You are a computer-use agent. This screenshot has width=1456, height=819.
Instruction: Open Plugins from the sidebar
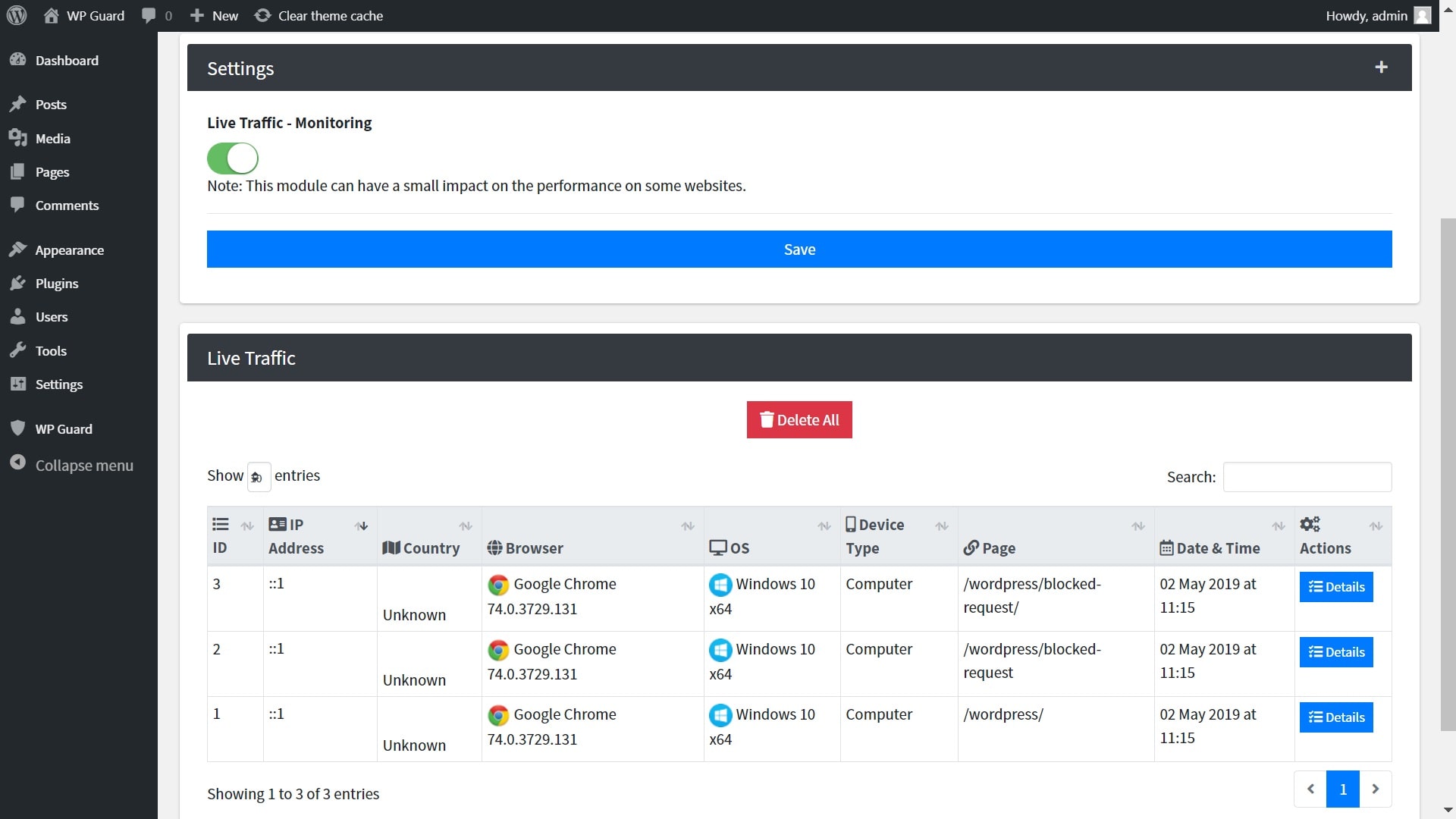point(58,283)
